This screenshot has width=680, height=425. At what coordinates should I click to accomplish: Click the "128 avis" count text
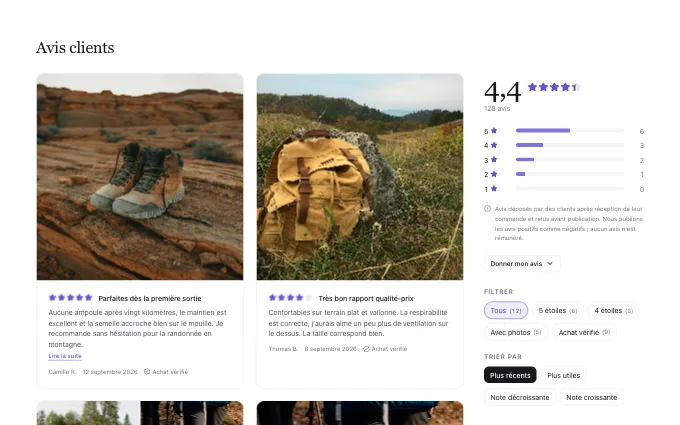497,108
